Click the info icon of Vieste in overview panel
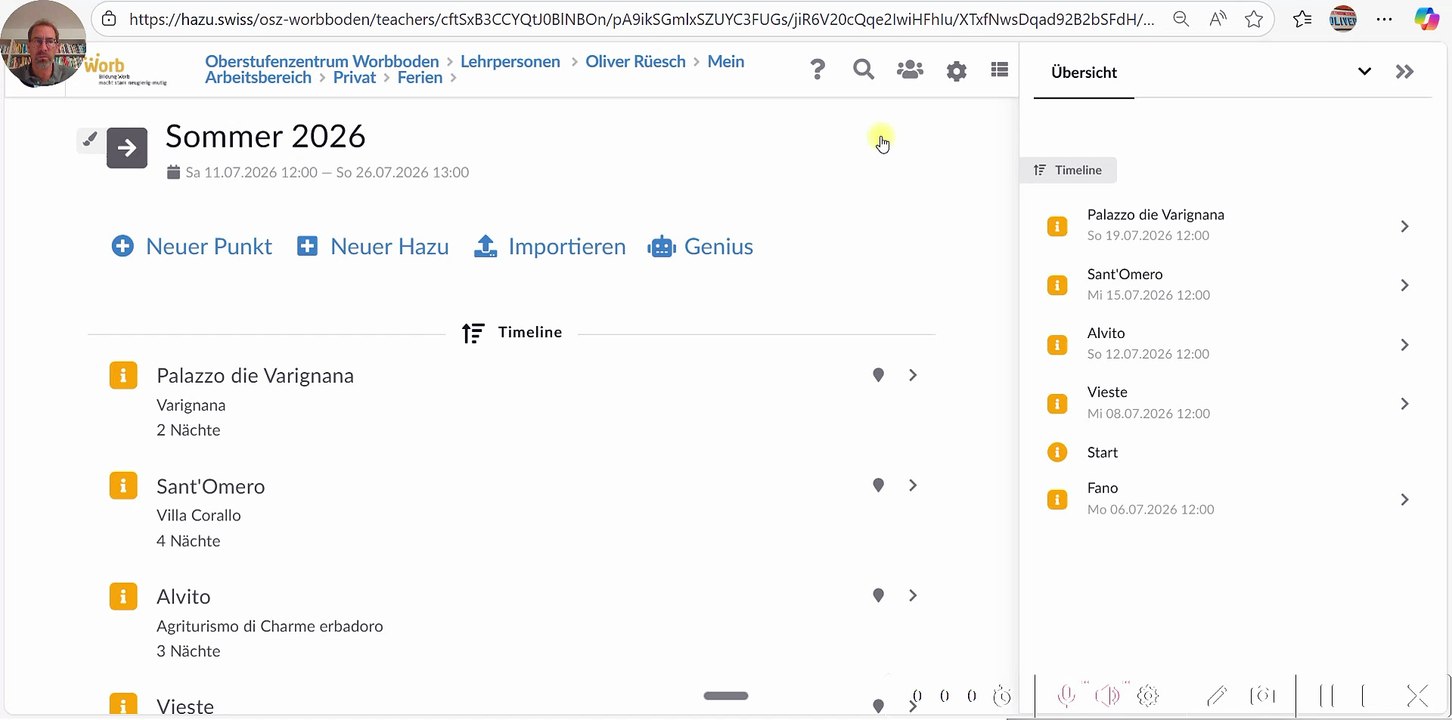 pos(1057,403)
